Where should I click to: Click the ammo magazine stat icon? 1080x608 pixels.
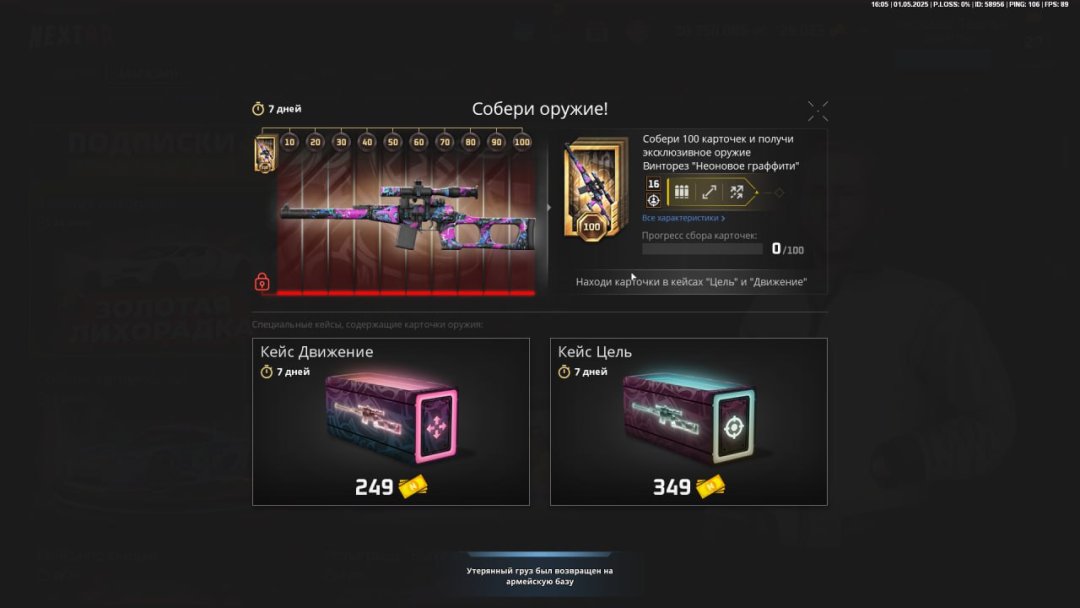coord(681,192)
